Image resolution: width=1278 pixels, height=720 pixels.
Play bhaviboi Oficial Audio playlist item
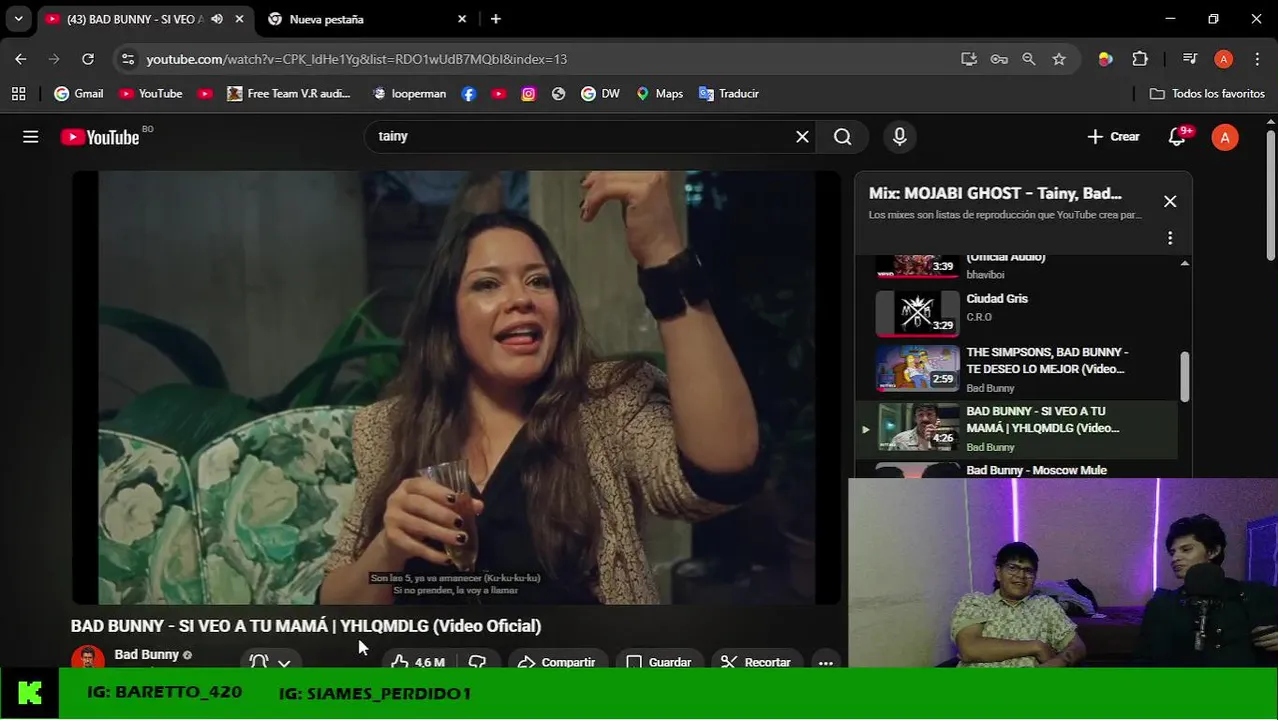[1017, 266]
